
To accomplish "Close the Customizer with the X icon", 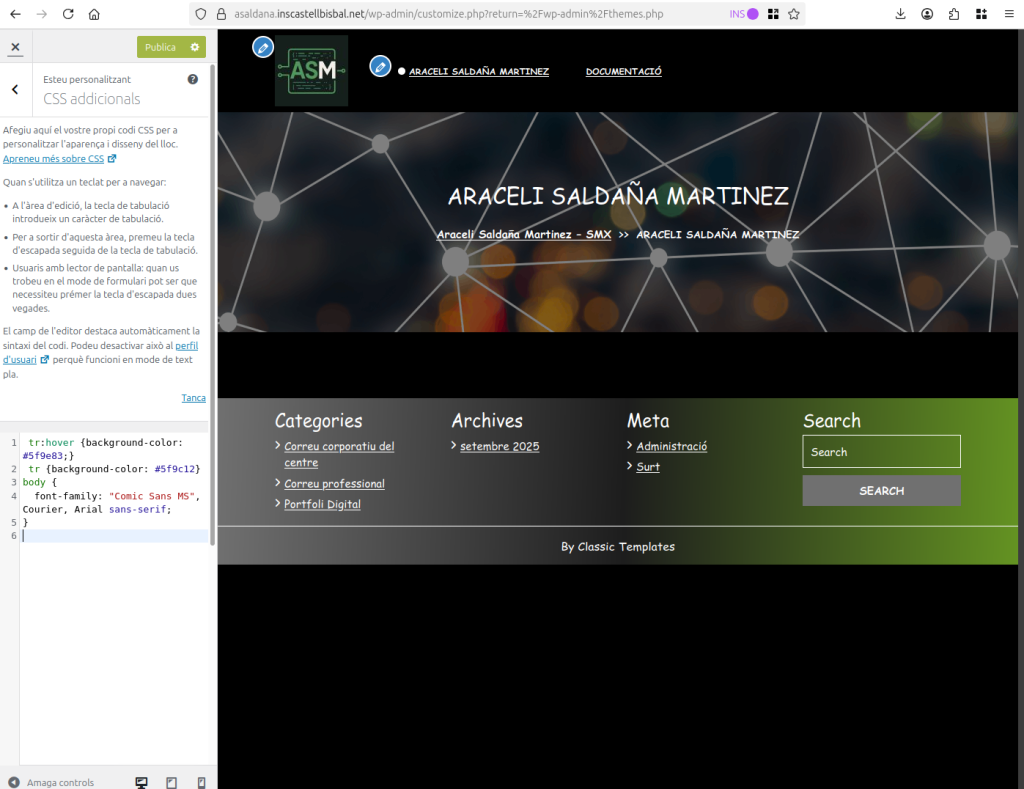I will (15, 47).
